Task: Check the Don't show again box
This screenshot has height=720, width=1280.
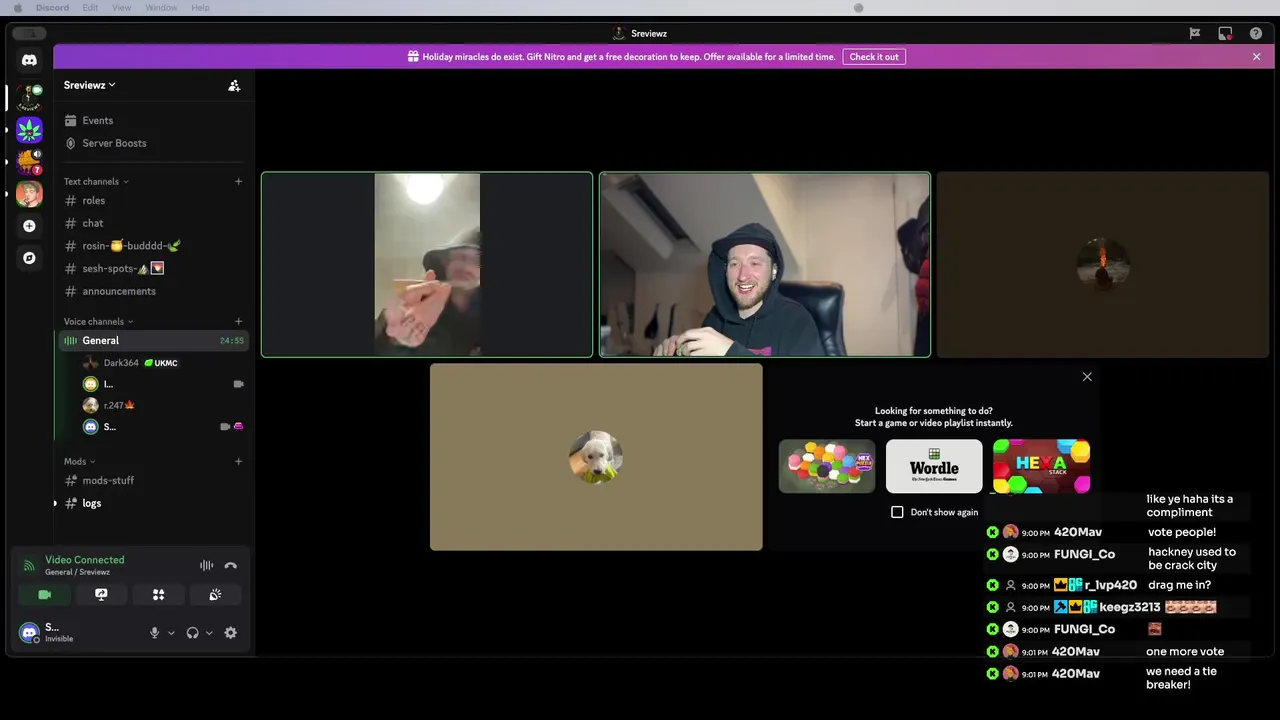Action: point(897,512)
